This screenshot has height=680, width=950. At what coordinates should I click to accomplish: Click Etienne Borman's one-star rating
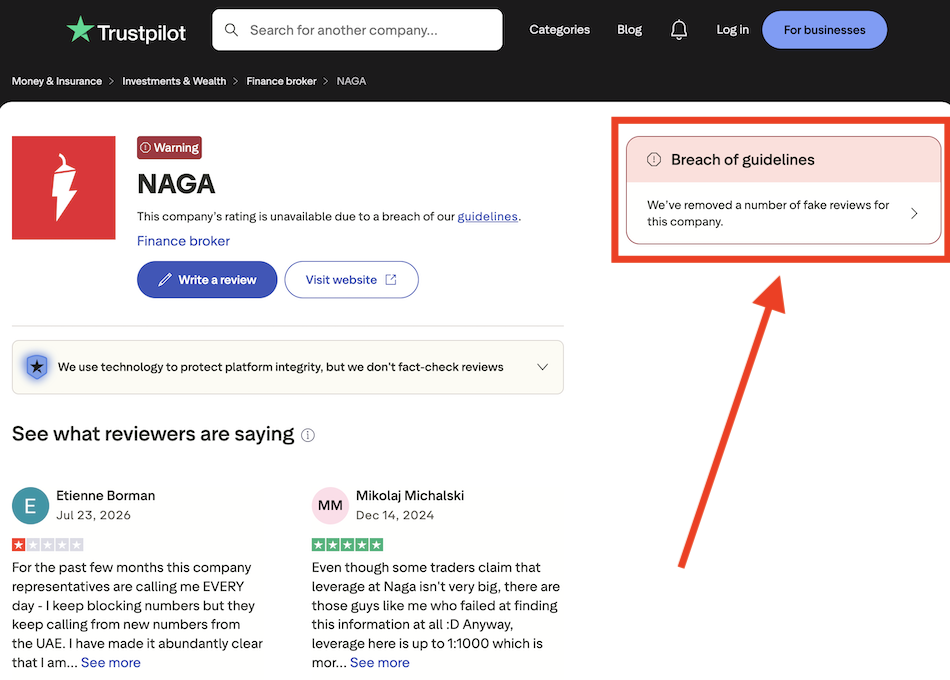(47, 544)
